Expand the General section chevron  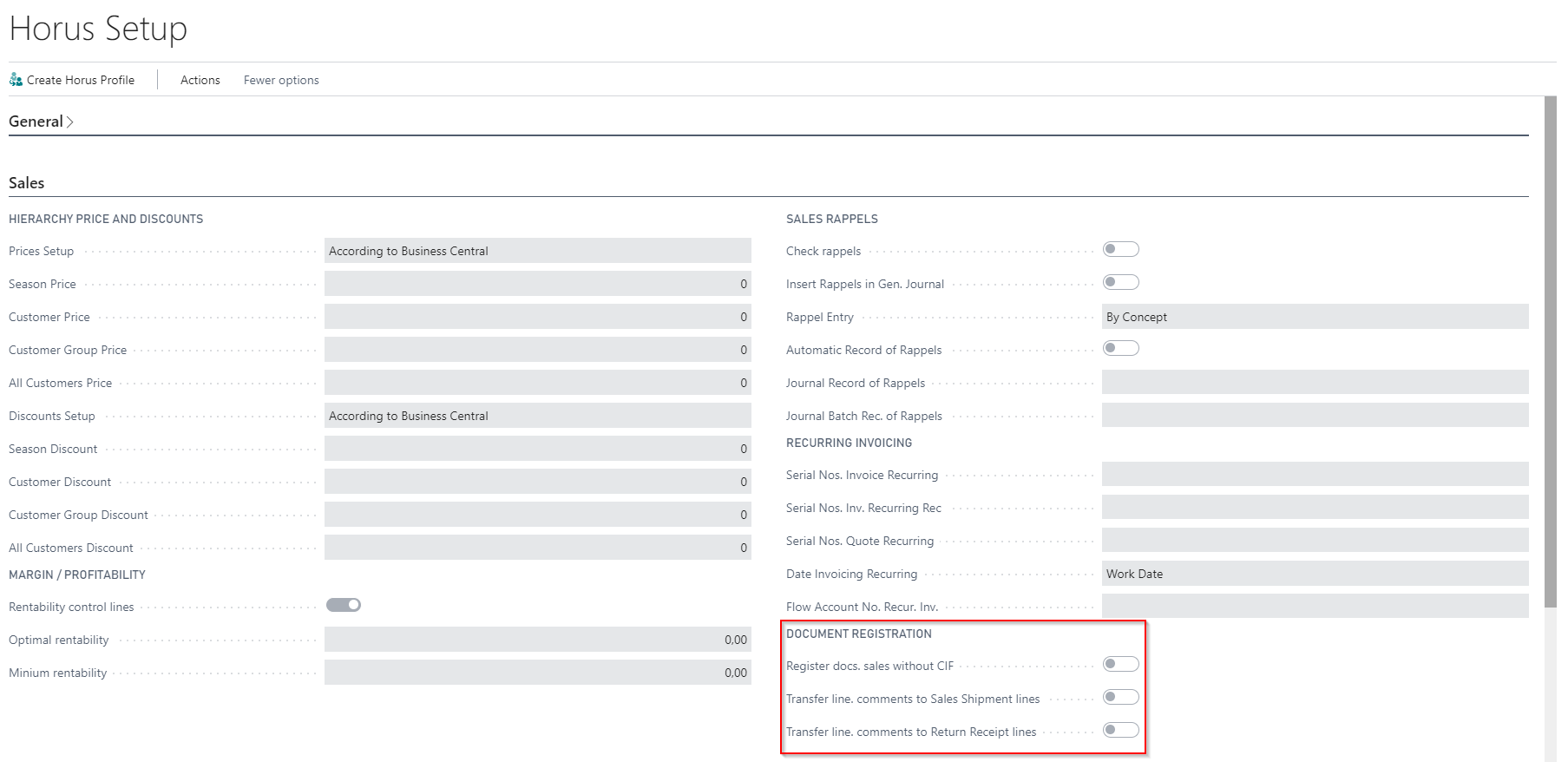pos(70,122)
